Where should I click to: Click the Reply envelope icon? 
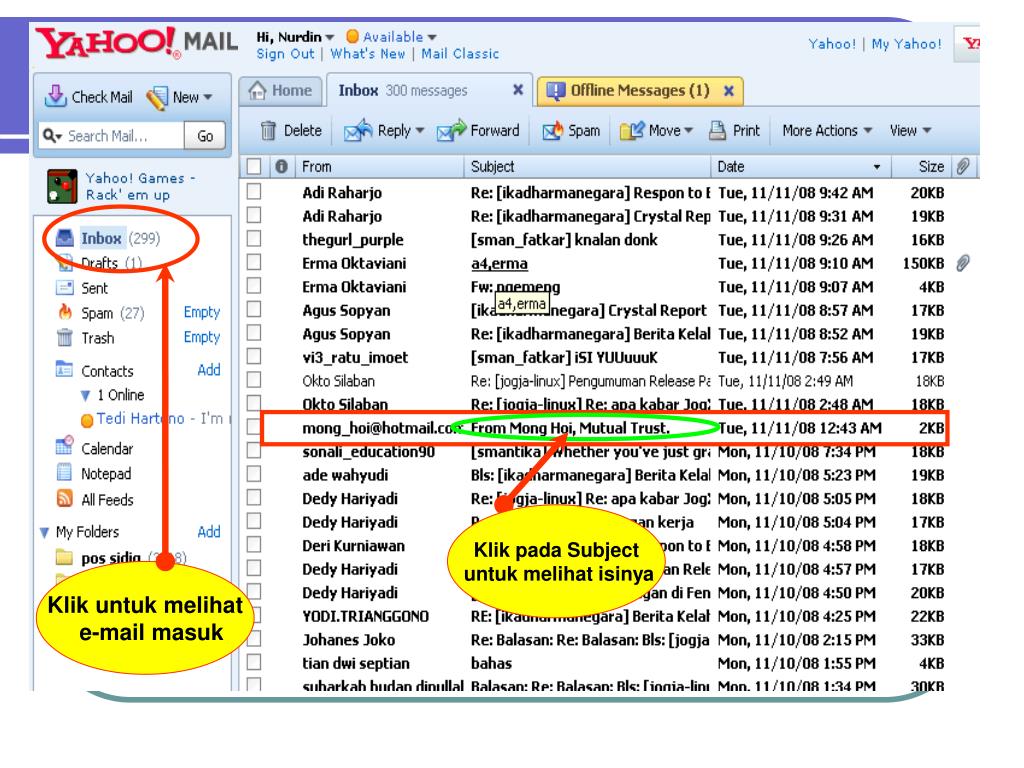[x=358, y=131]
